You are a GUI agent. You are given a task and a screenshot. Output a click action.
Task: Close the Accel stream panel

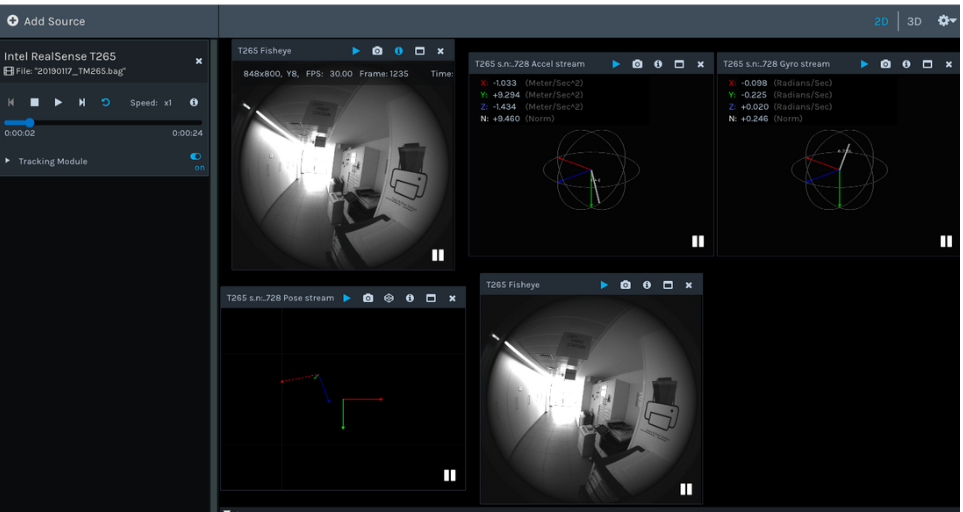click(x=700, y=64)
